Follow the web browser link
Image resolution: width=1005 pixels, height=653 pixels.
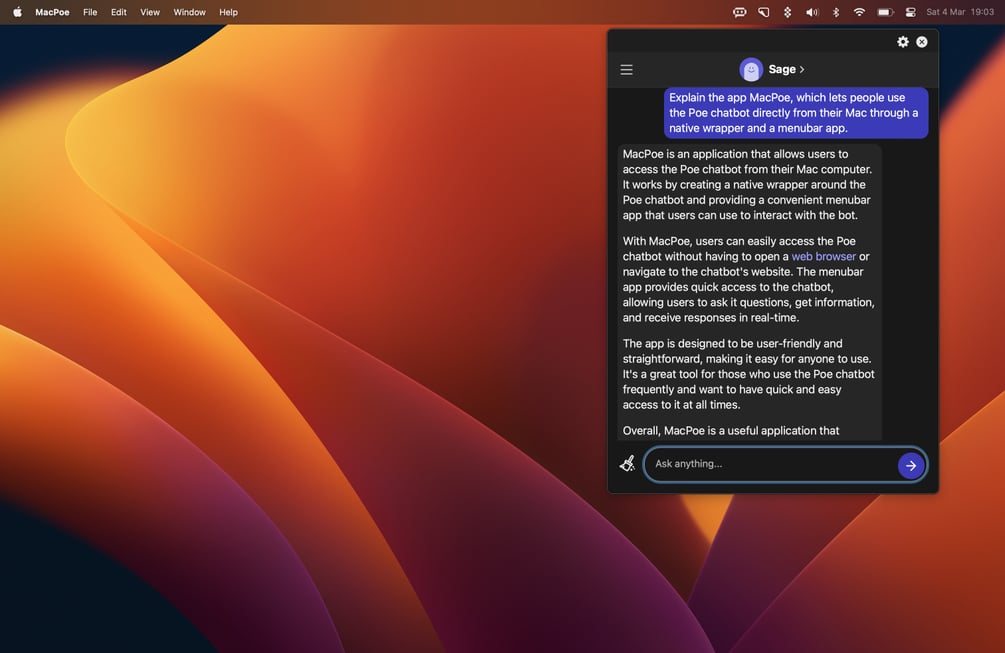824,256
